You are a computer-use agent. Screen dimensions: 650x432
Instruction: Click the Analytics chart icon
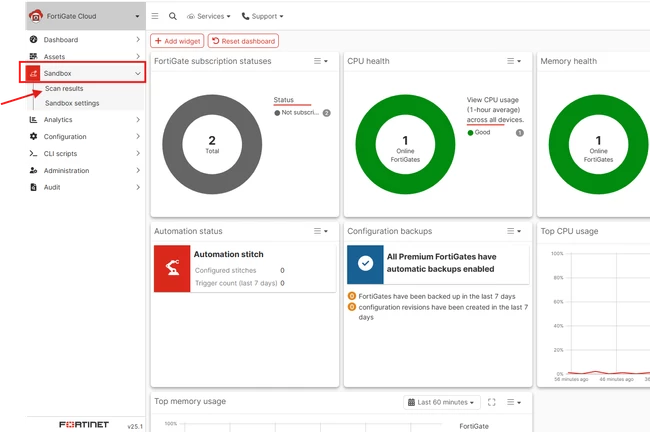[x=34, y=119]
